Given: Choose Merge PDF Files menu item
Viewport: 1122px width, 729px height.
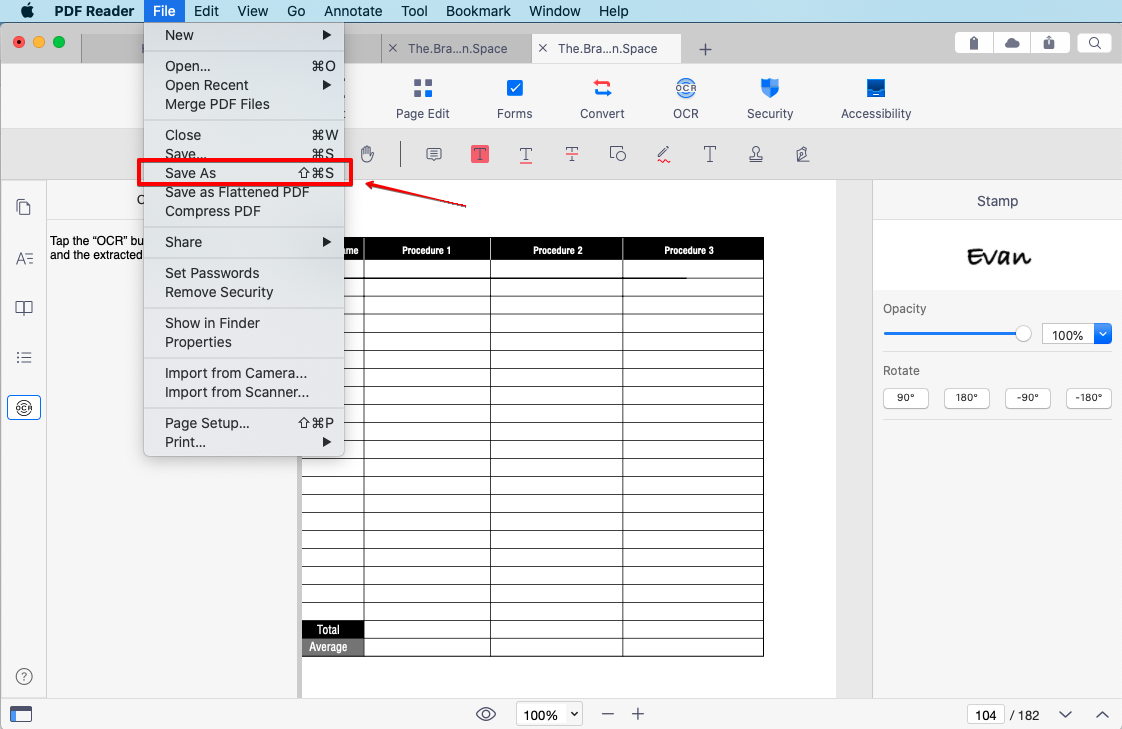Looking at the screenshot, I should (x=243, y=104).
